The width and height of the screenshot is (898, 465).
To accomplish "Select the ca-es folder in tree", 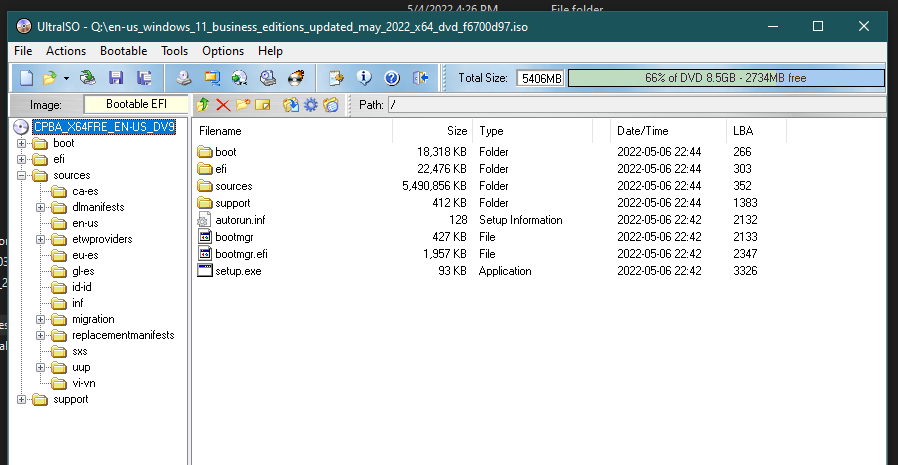I will (85, 191).
